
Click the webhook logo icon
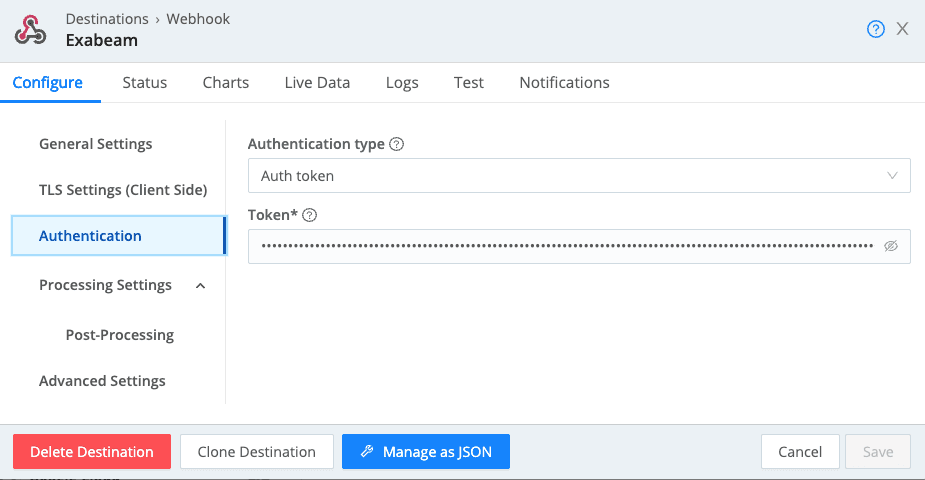pyautogui.click(x=31, y=30)
